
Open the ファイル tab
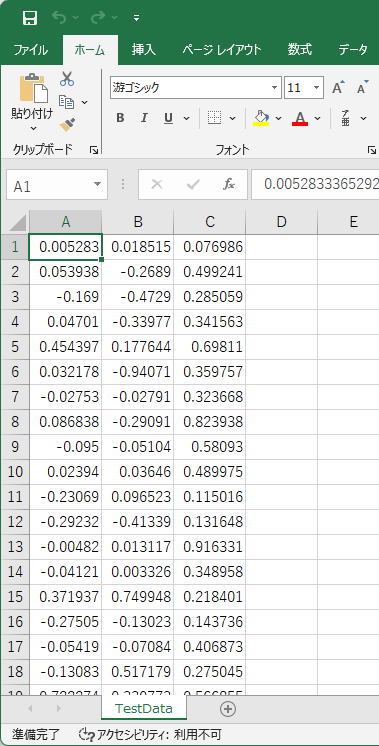pos(30,49)
